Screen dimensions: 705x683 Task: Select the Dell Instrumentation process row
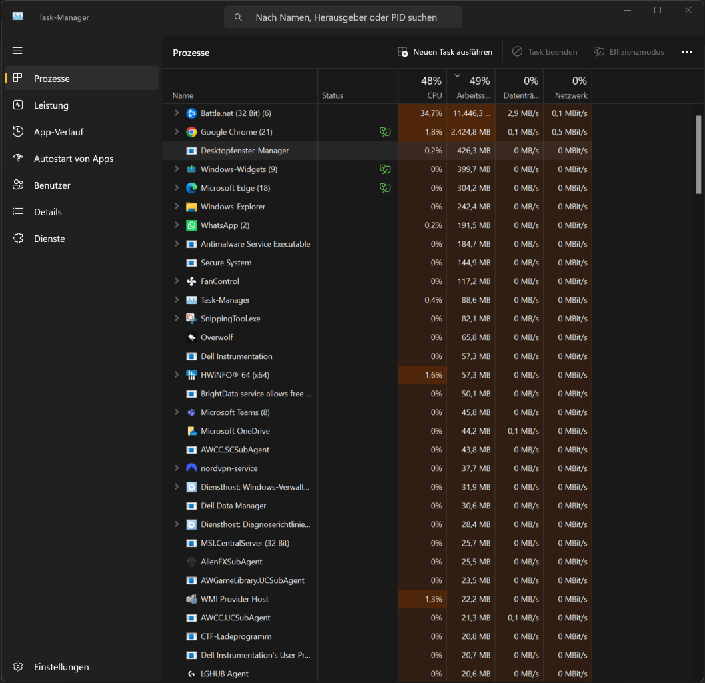377,356
